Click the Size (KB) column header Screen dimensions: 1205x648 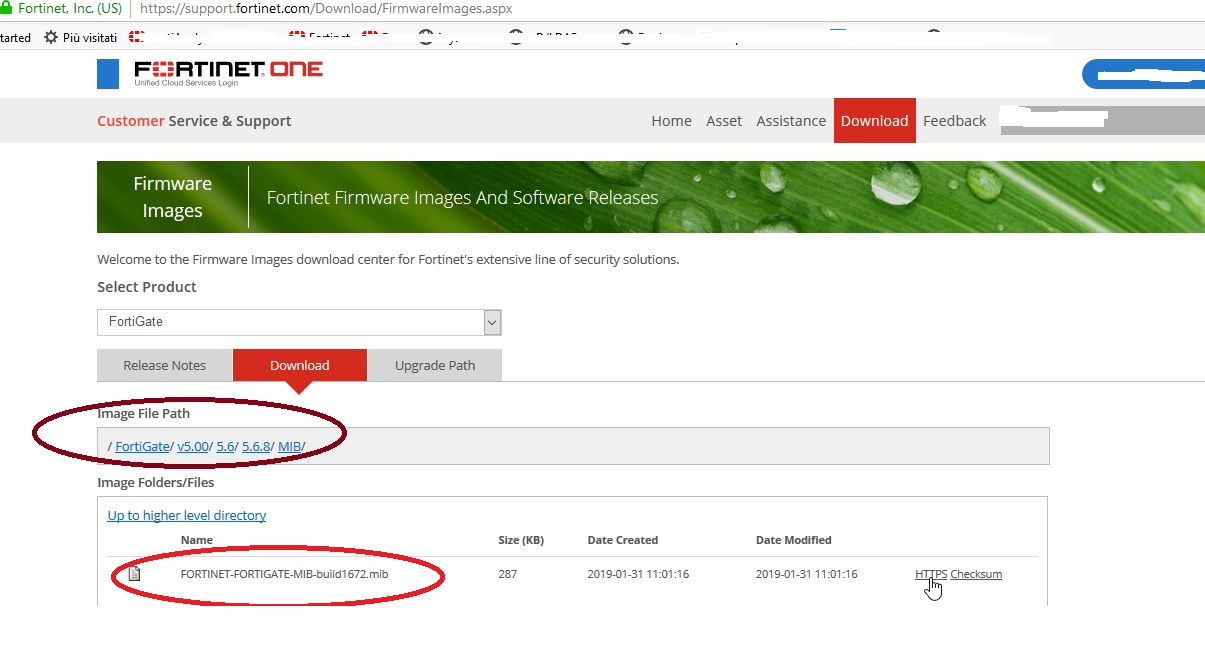pyautogui.click(x=521, y=540)
